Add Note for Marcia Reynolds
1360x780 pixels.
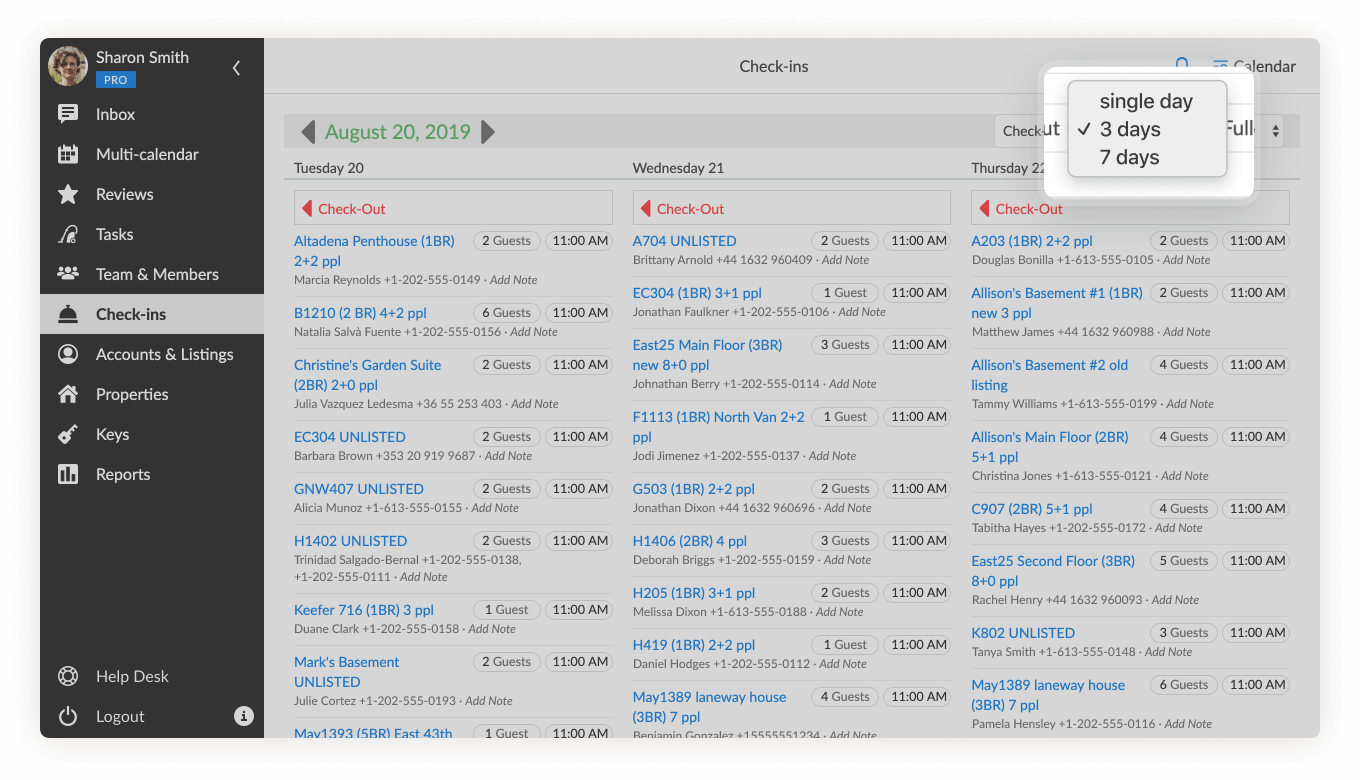[x=513, y=280]
